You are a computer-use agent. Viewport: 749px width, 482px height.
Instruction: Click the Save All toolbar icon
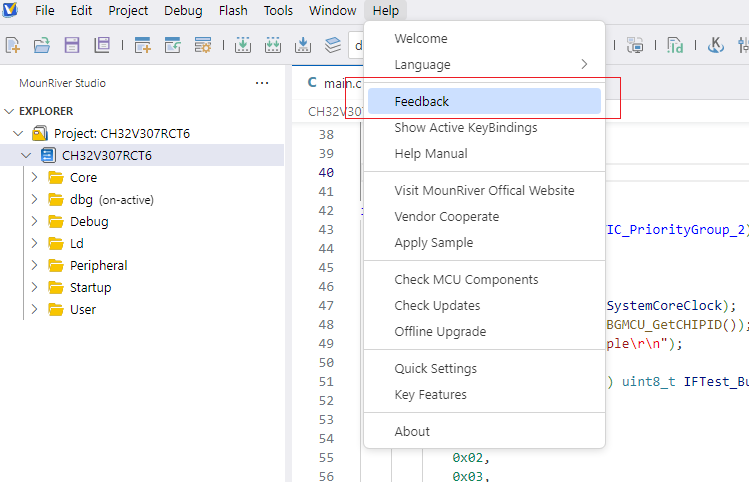(x=102, y=45)
